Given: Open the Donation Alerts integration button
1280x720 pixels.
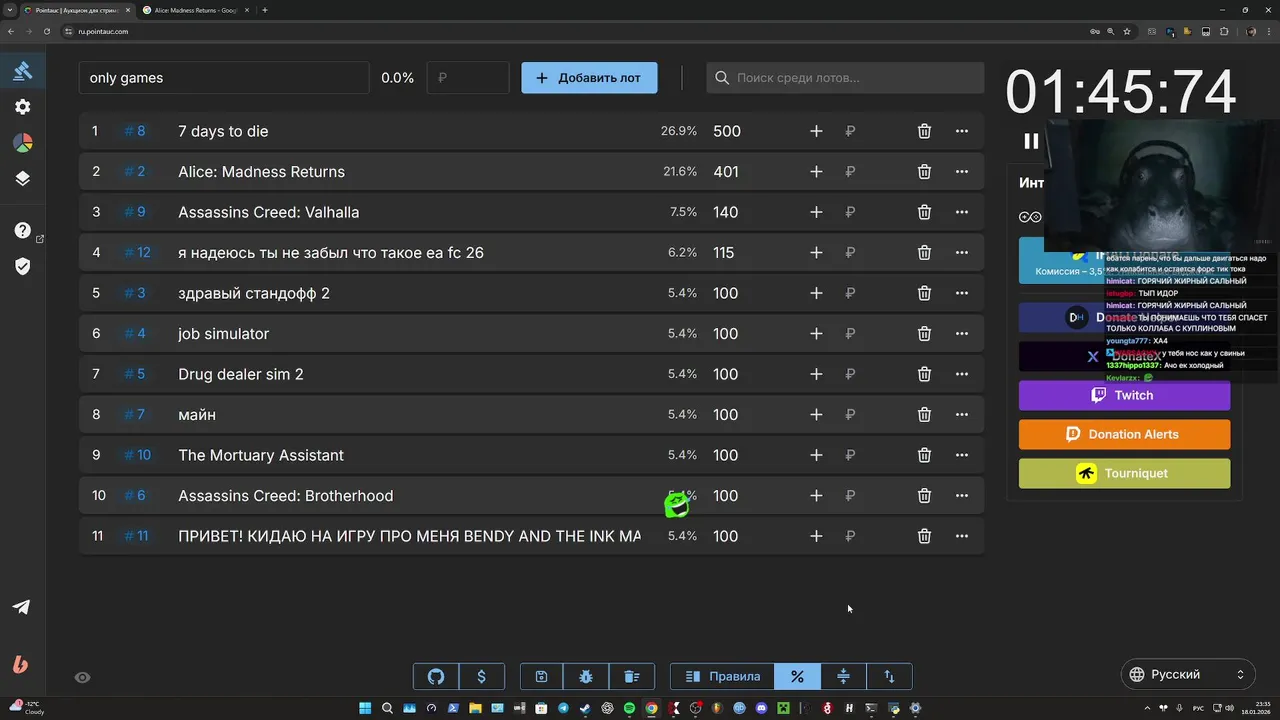Looking at the screenshot, I should tap(1124, 434).
